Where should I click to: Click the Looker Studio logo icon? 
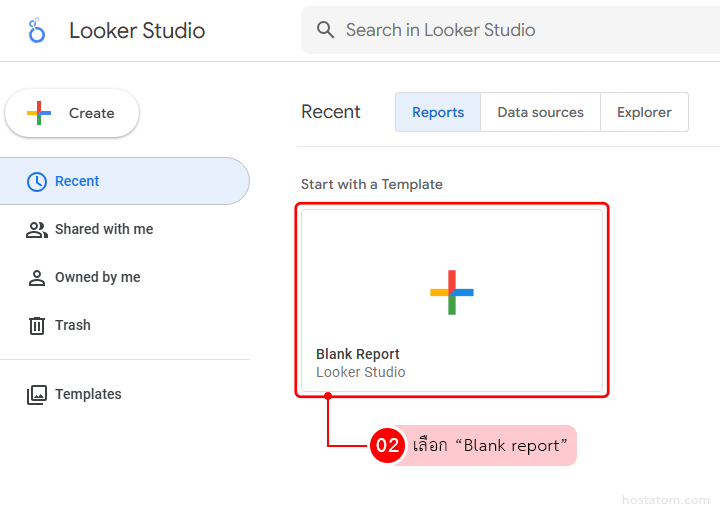tap(37, 31)
